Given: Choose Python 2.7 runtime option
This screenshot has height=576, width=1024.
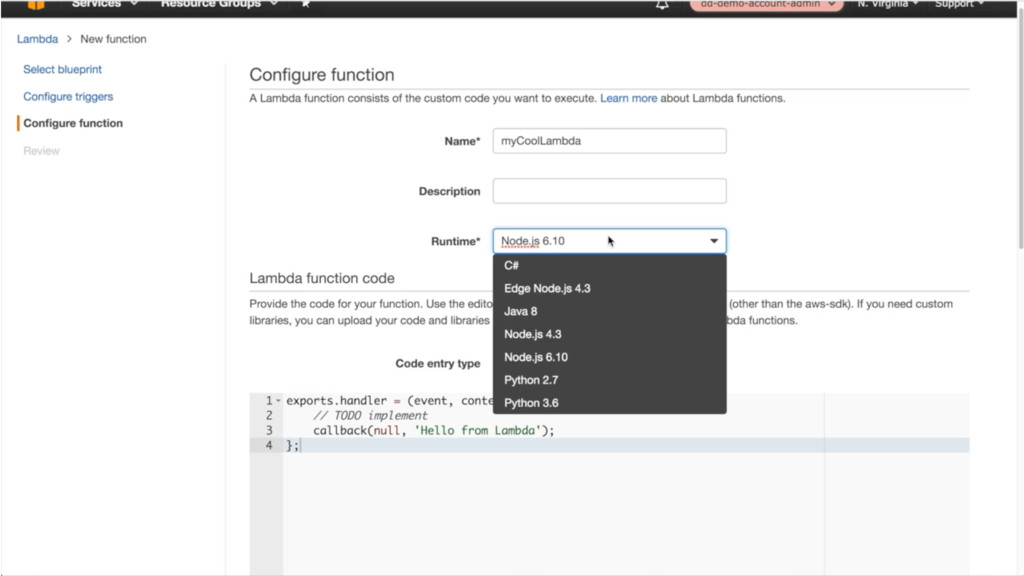Looking at the screenshot, I should coord(531,380).
